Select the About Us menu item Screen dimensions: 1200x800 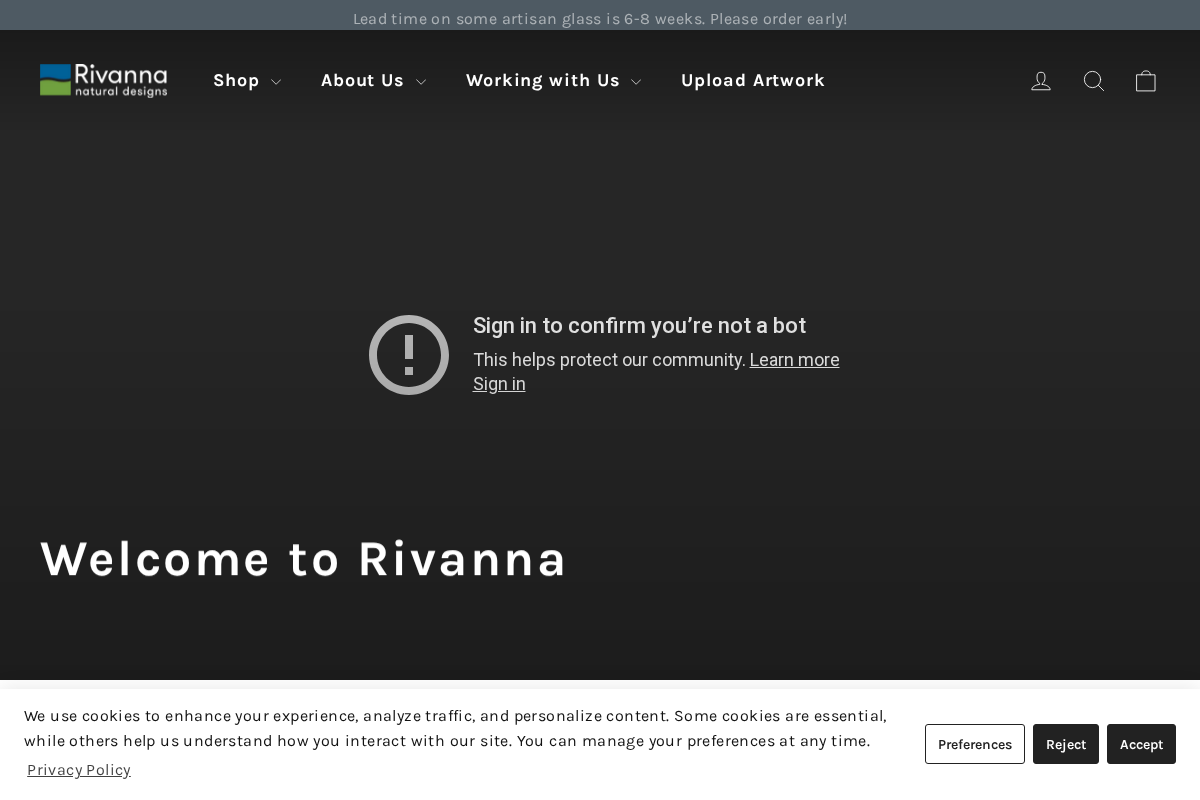click(x=362, y=80)
